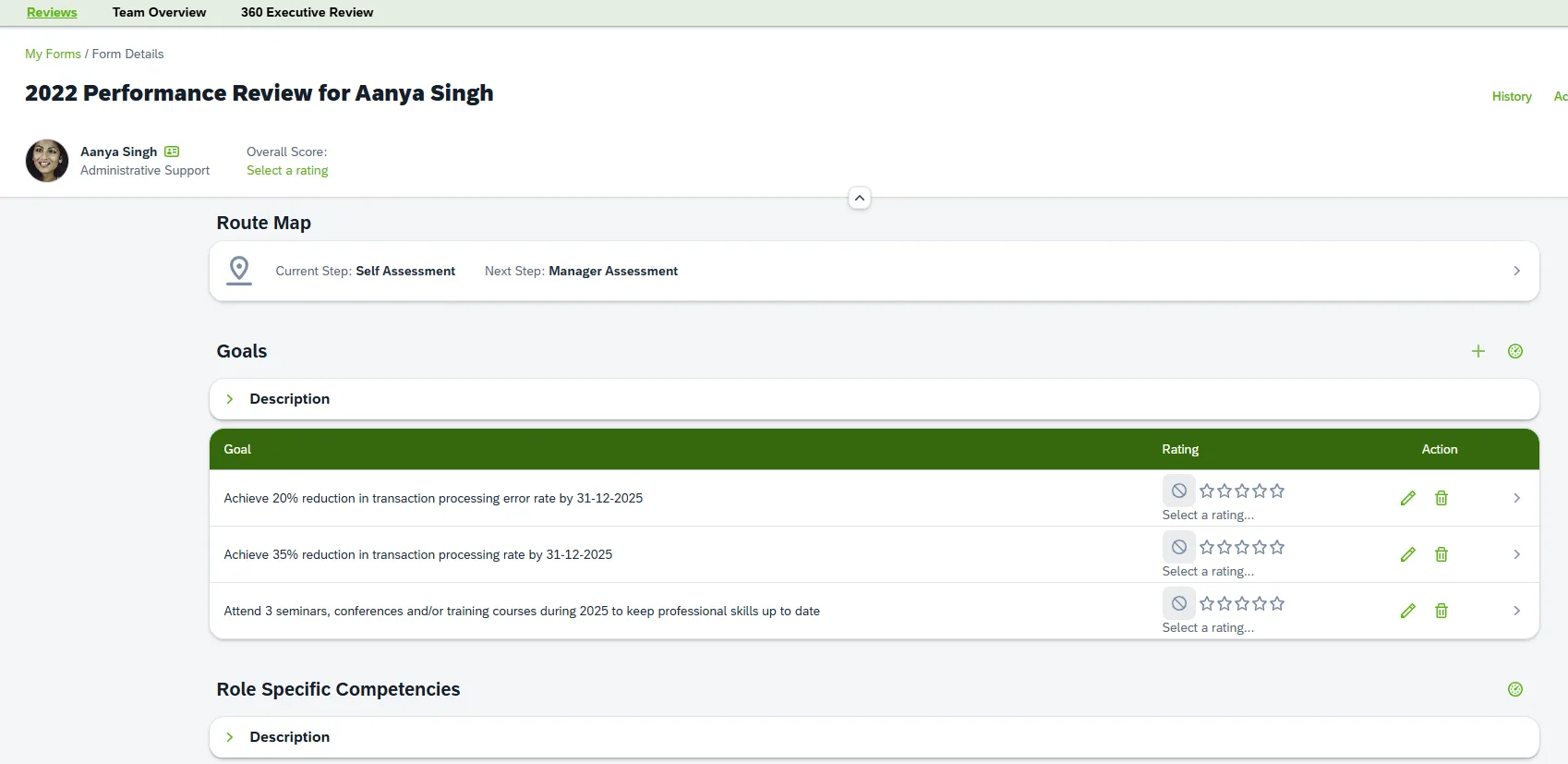Expand the Route Map details chevron

pos(1516,271)
